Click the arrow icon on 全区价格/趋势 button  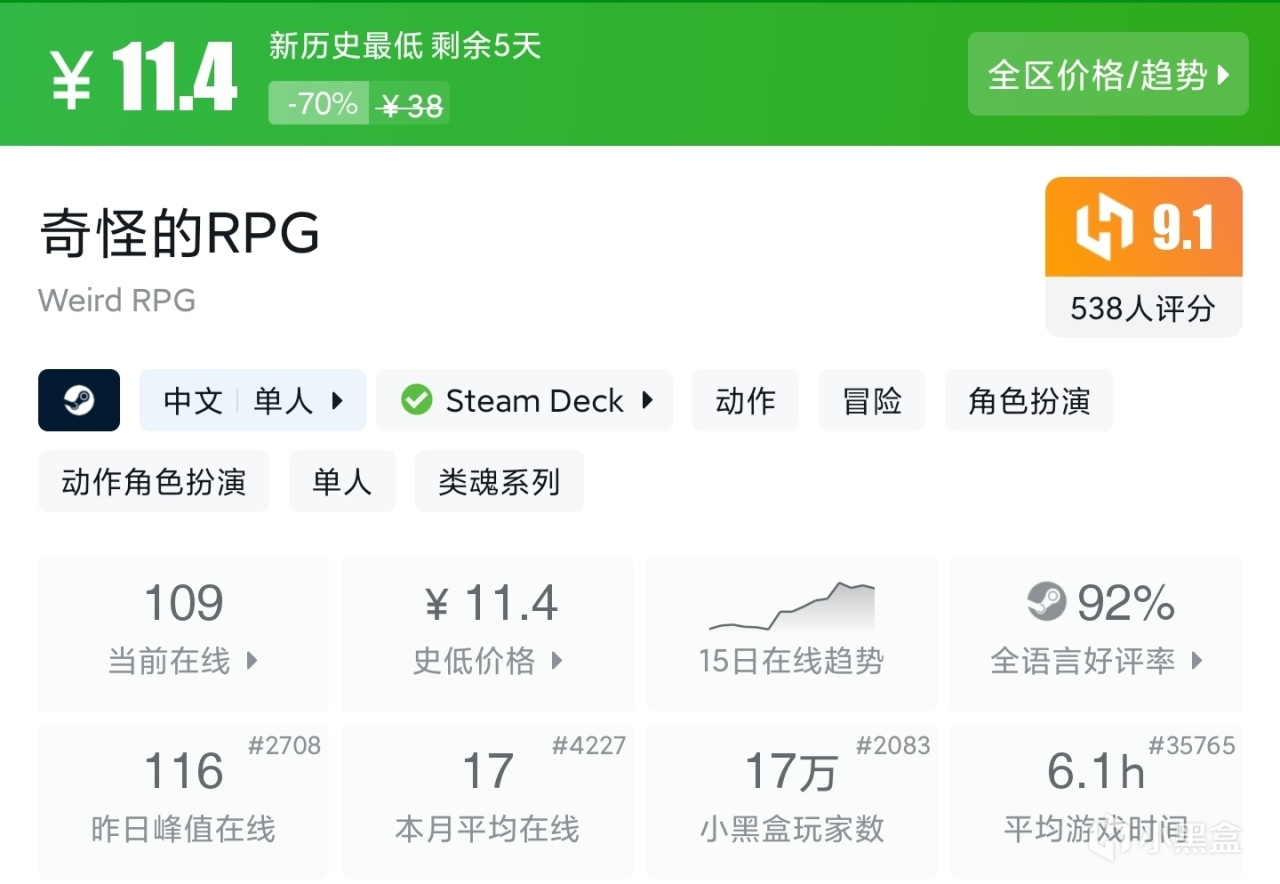pyautogui.click(x=1222, y=77)
